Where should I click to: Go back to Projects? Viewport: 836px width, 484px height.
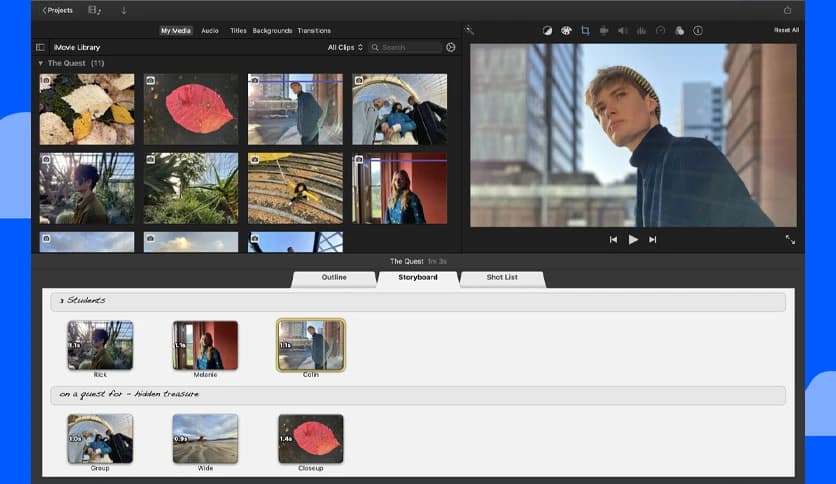[x=58, y=10]
